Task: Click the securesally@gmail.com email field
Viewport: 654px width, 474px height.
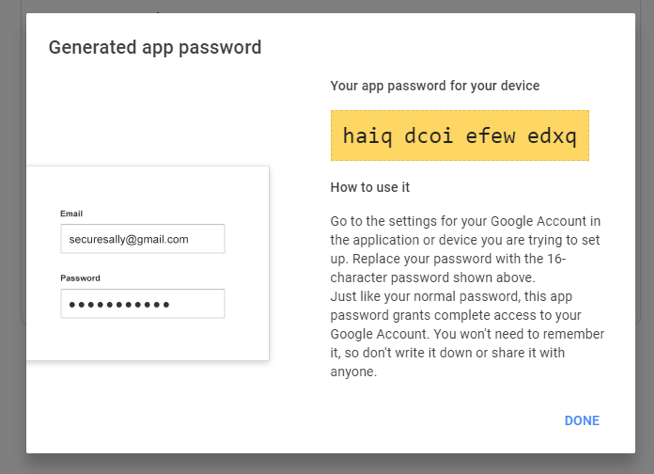Action: click(142, 239)
